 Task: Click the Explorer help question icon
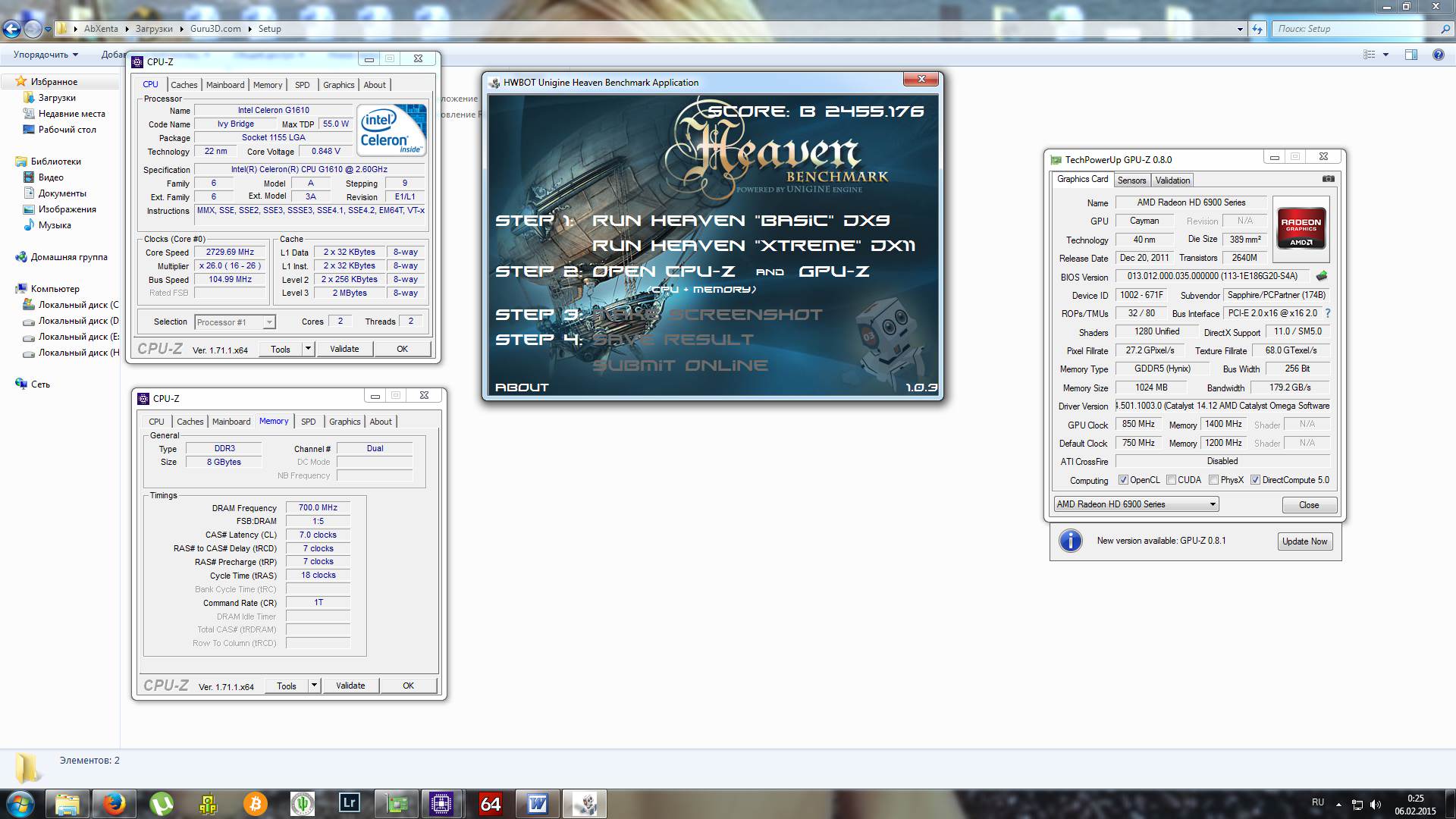point(1438,55)
